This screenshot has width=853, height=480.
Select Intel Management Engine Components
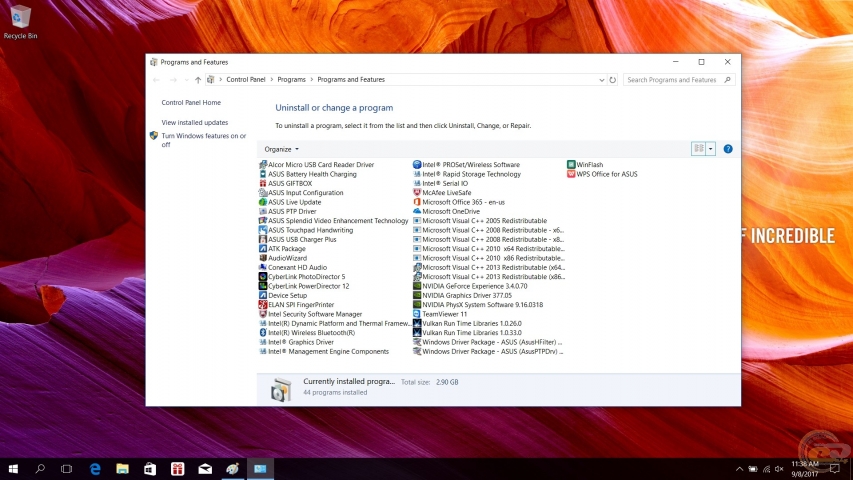(x=324, y=352)
